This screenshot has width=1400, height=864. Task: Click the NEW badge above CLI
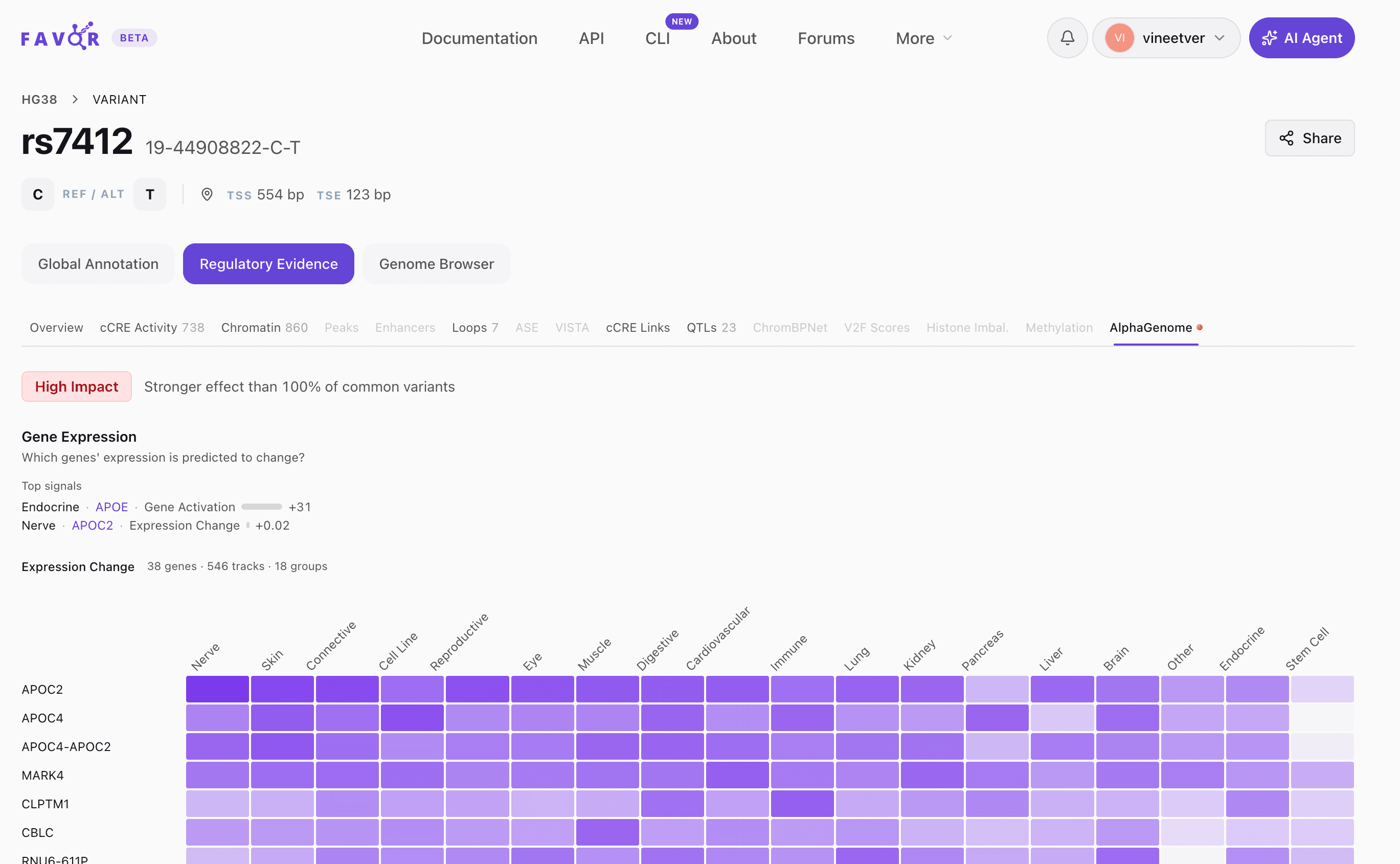coord(682,21)
